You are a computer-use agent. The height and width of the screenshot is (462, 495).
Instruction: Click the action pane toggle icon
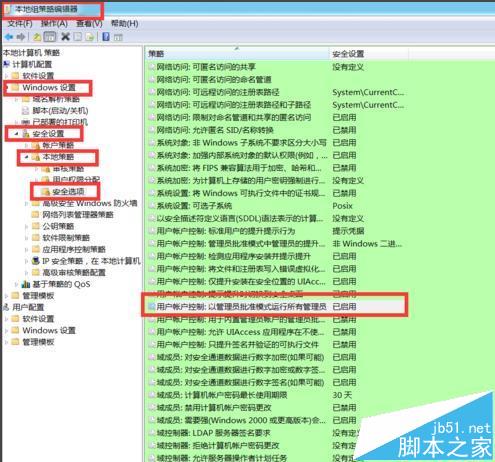coord(118,37)
